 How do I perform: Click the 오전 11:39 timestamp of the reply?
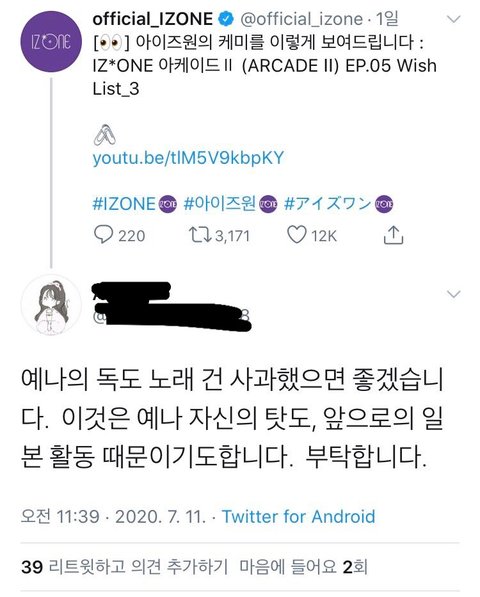coord(61,517)
